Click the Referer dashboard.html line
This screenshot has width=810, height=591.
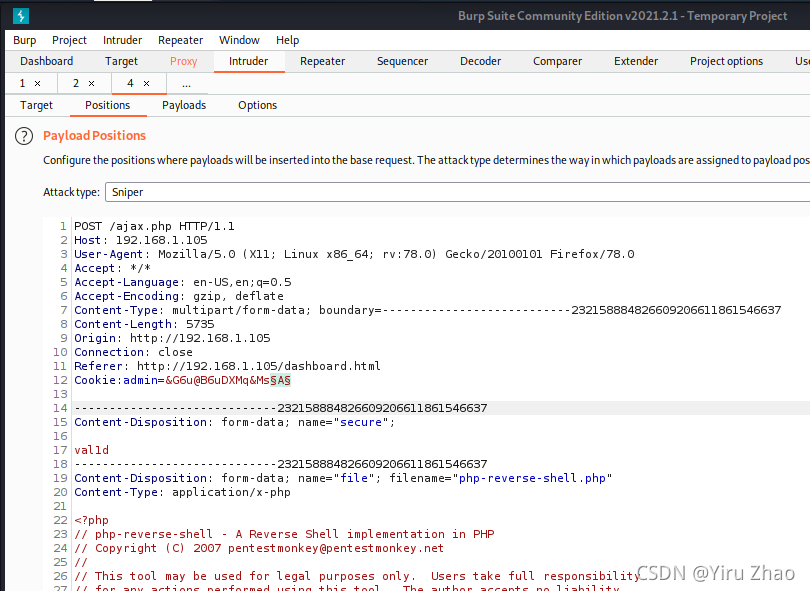click(x=227, y=366)
